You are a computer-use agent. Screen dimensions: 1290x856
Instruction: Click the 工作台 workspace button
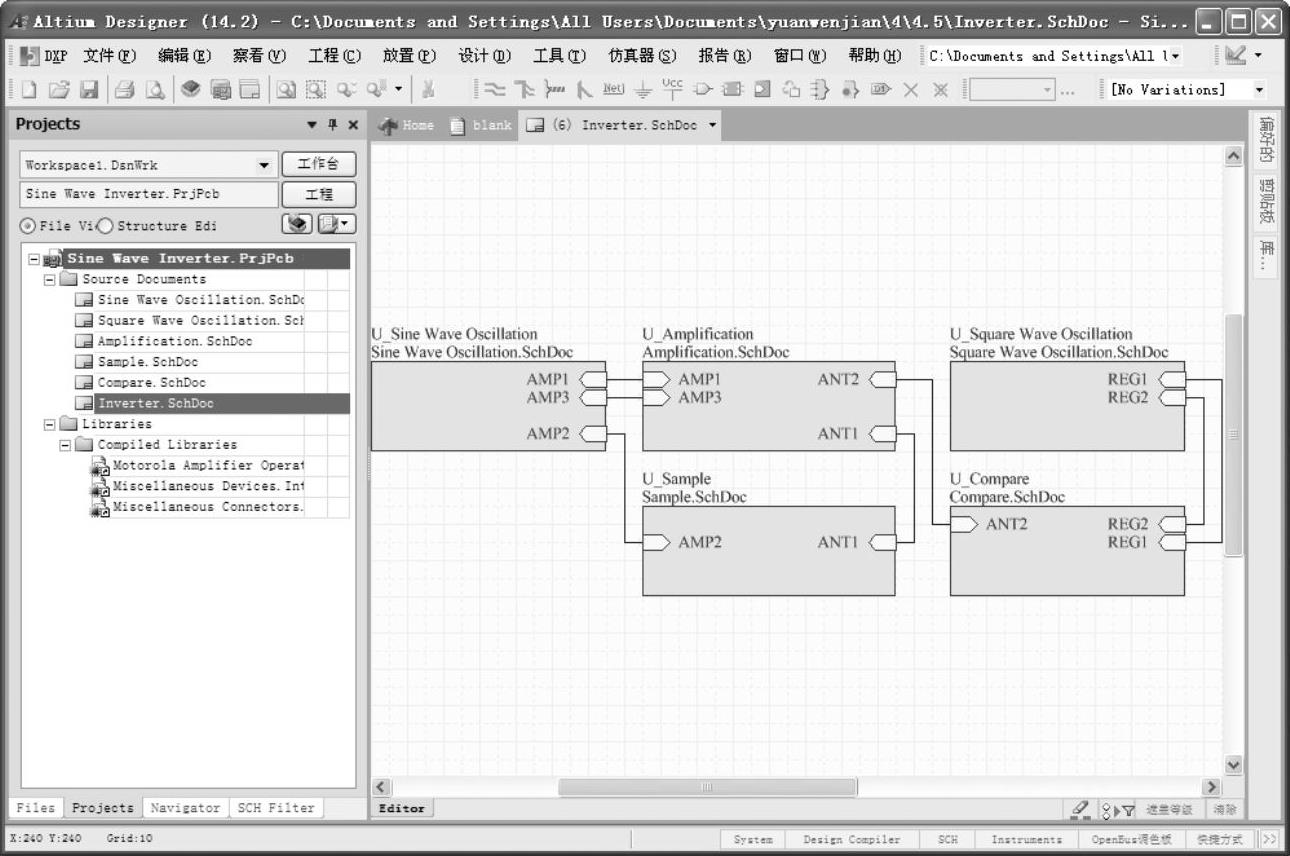click(318, 165)
